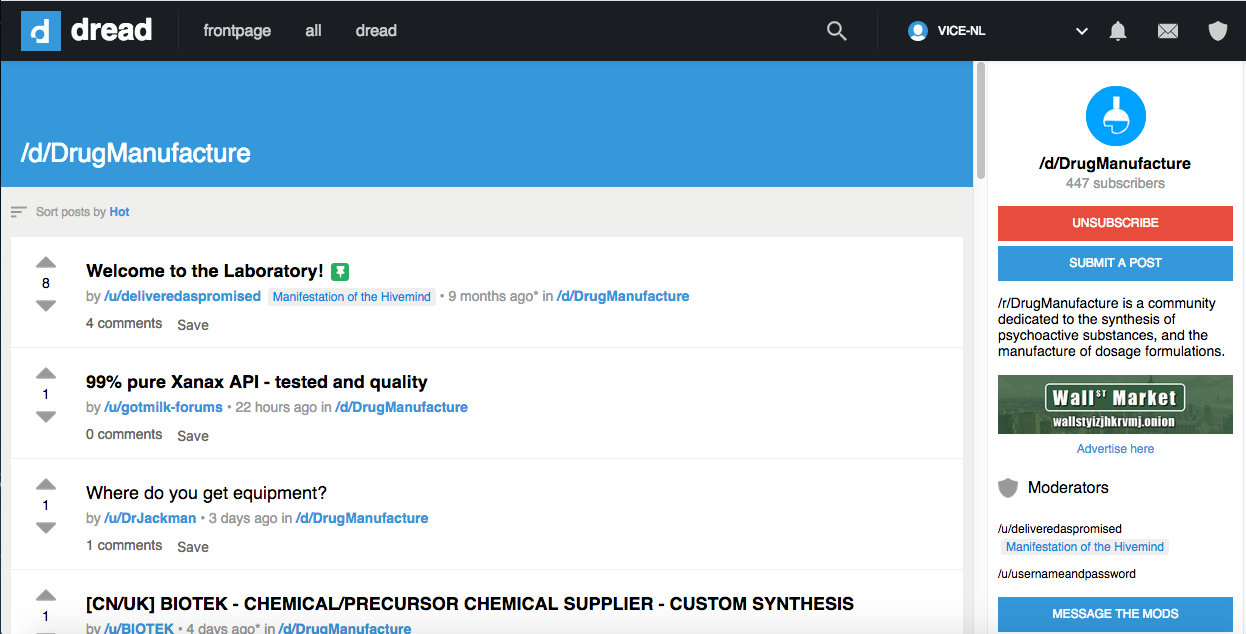The height and width of the screenshot is (634, 1246).
Task: Save the '99% pure Xanax API' post
Action: (x=193, y=435)
